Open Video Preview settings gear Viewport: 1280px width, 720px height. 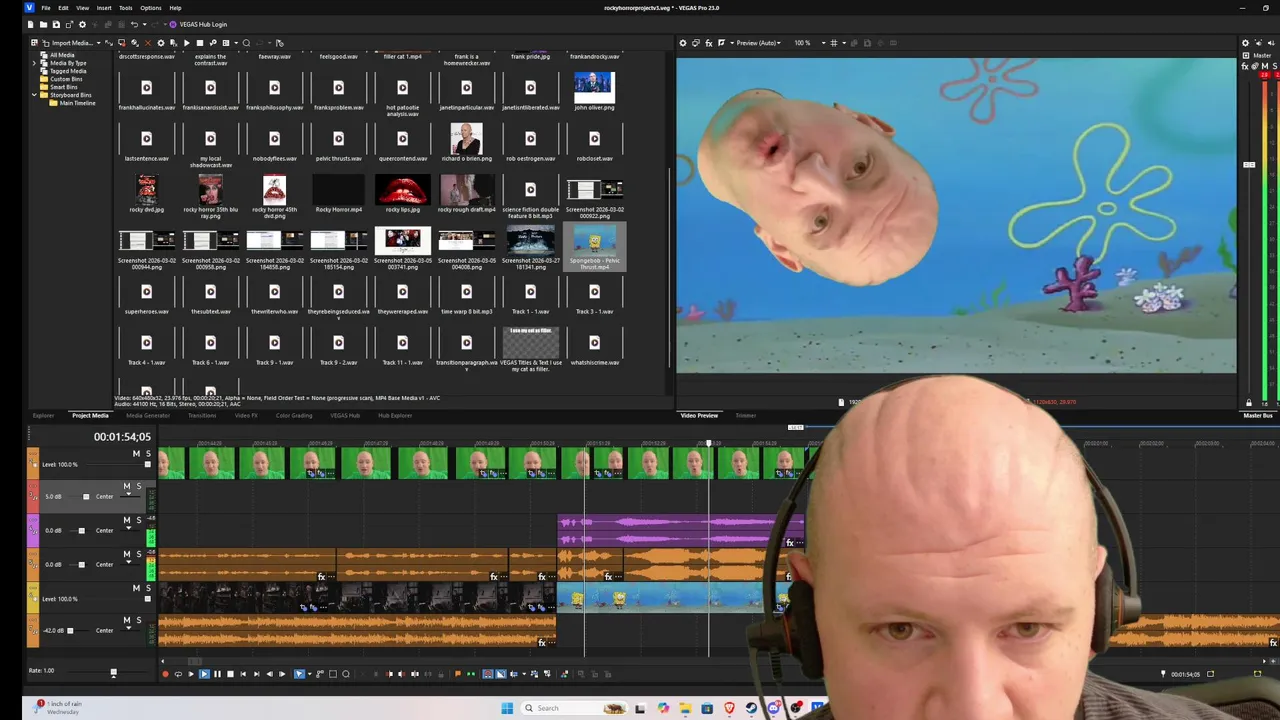683,43
